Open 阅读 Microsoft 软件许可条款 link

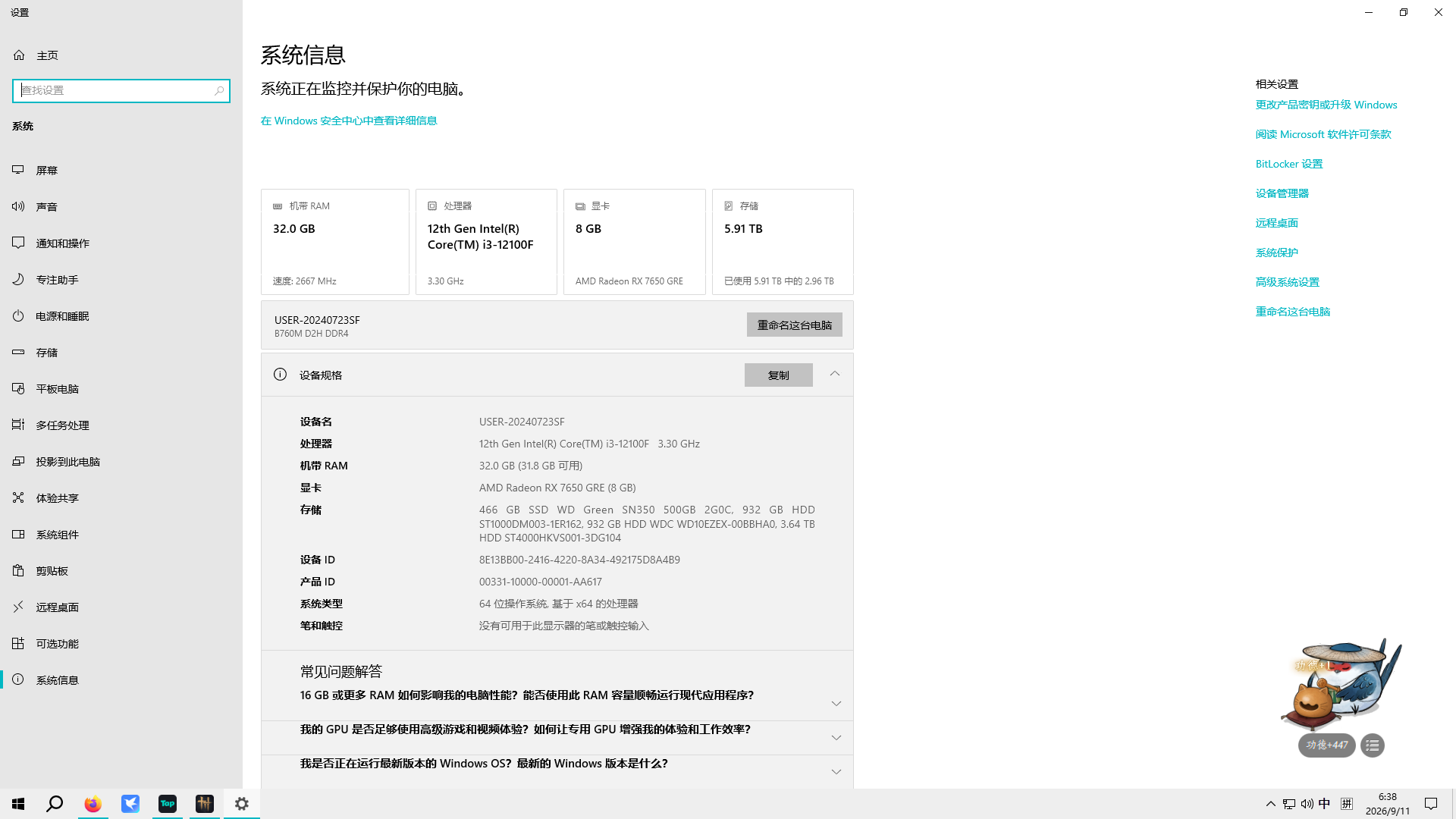(1323, 134)
